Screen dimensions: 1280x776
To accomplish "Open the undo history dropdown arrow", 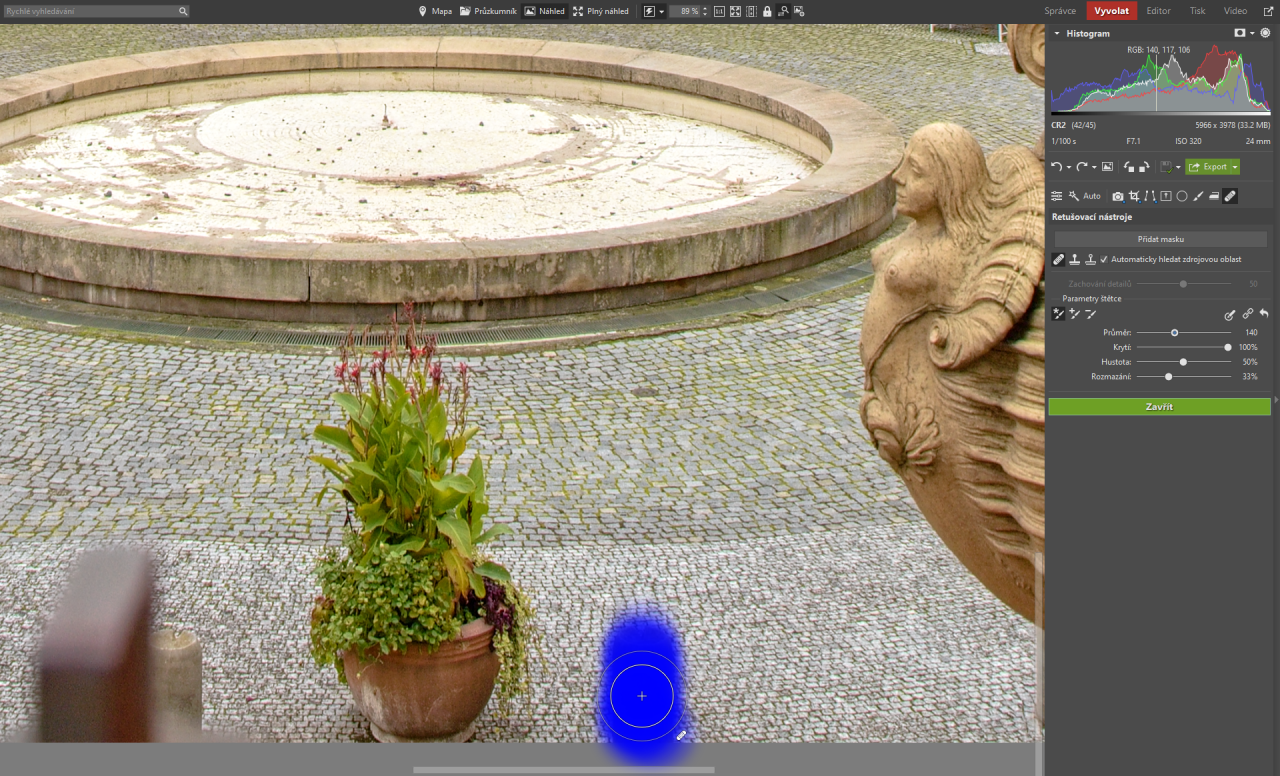I will pos(1068,168).
